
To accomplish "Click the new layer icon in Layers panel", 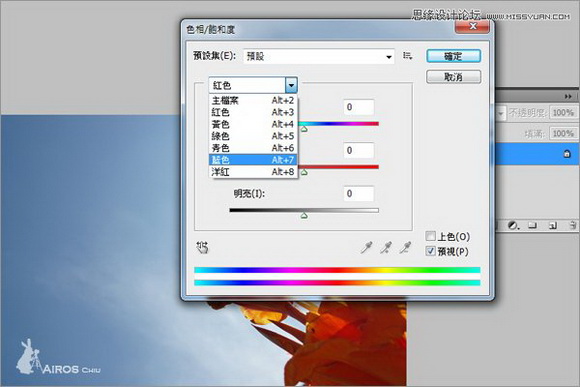I will 553,225.
